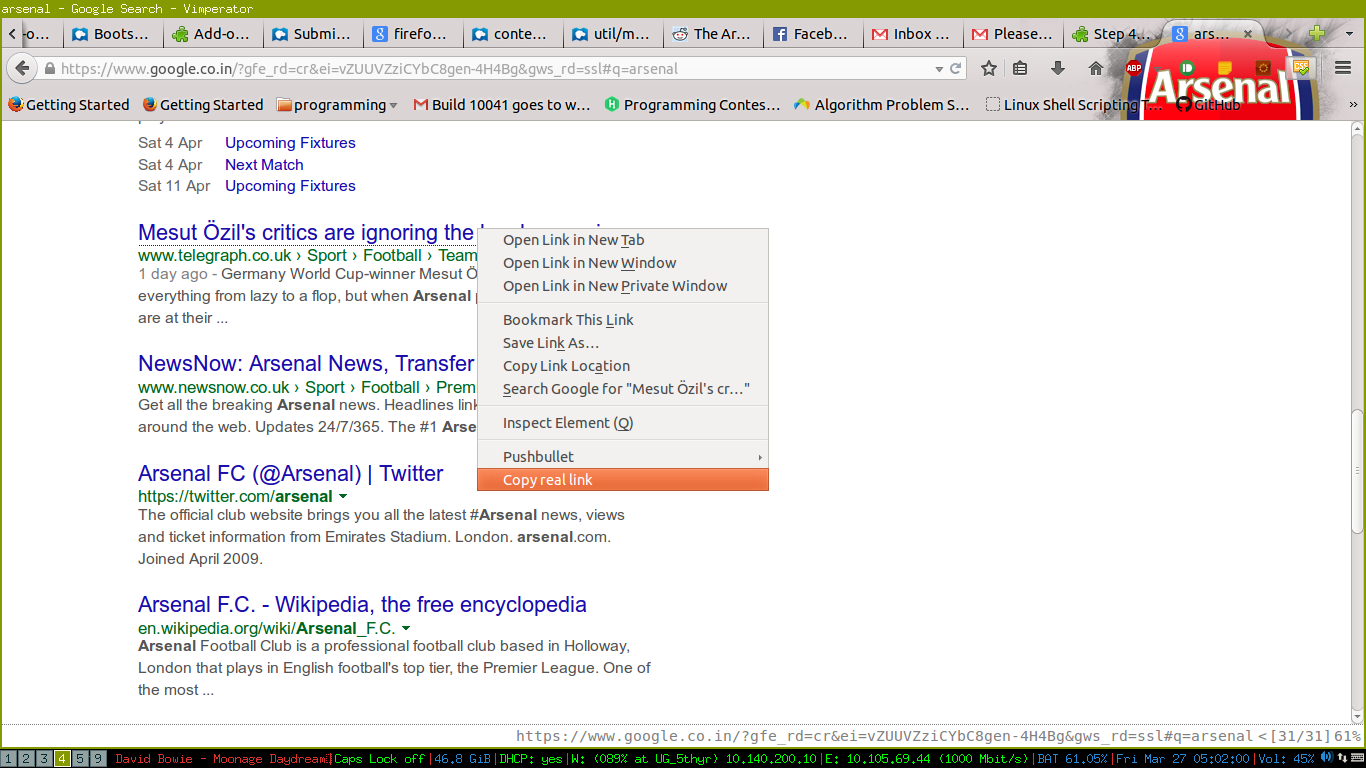Open Upcoming Fixtures link for Sat 11 Apr
The width and height of the screenshot is (1366, 768).
click(290, 186)
